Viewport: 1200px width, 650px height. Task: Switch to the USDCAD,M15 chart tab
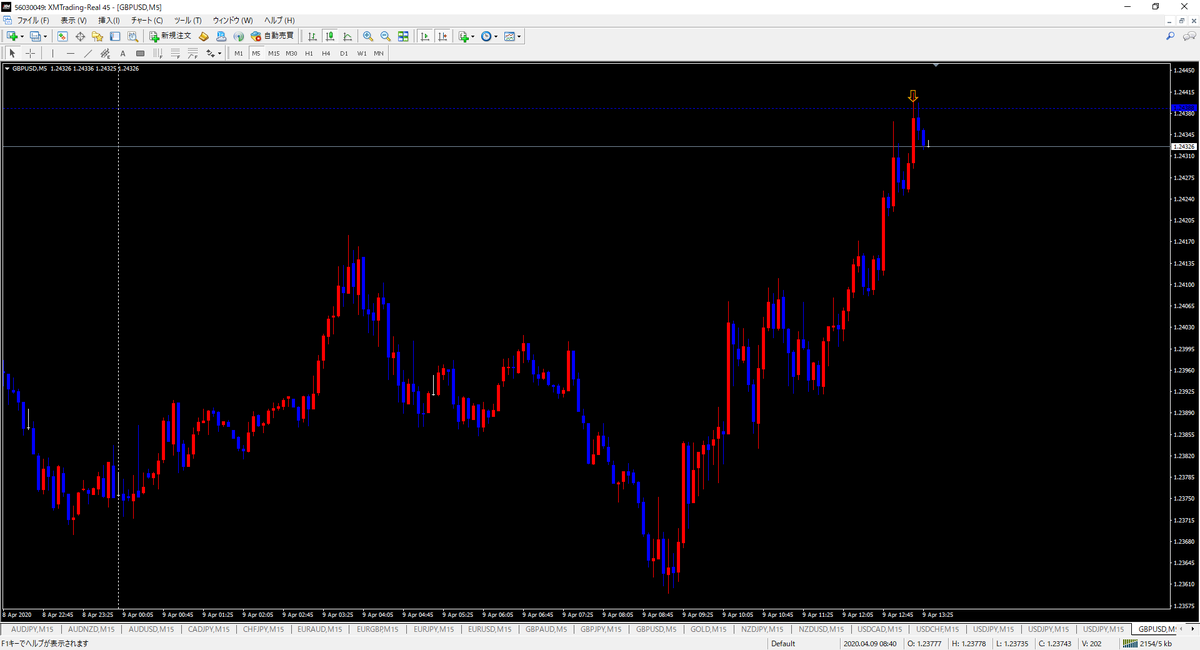coord(880,629)
